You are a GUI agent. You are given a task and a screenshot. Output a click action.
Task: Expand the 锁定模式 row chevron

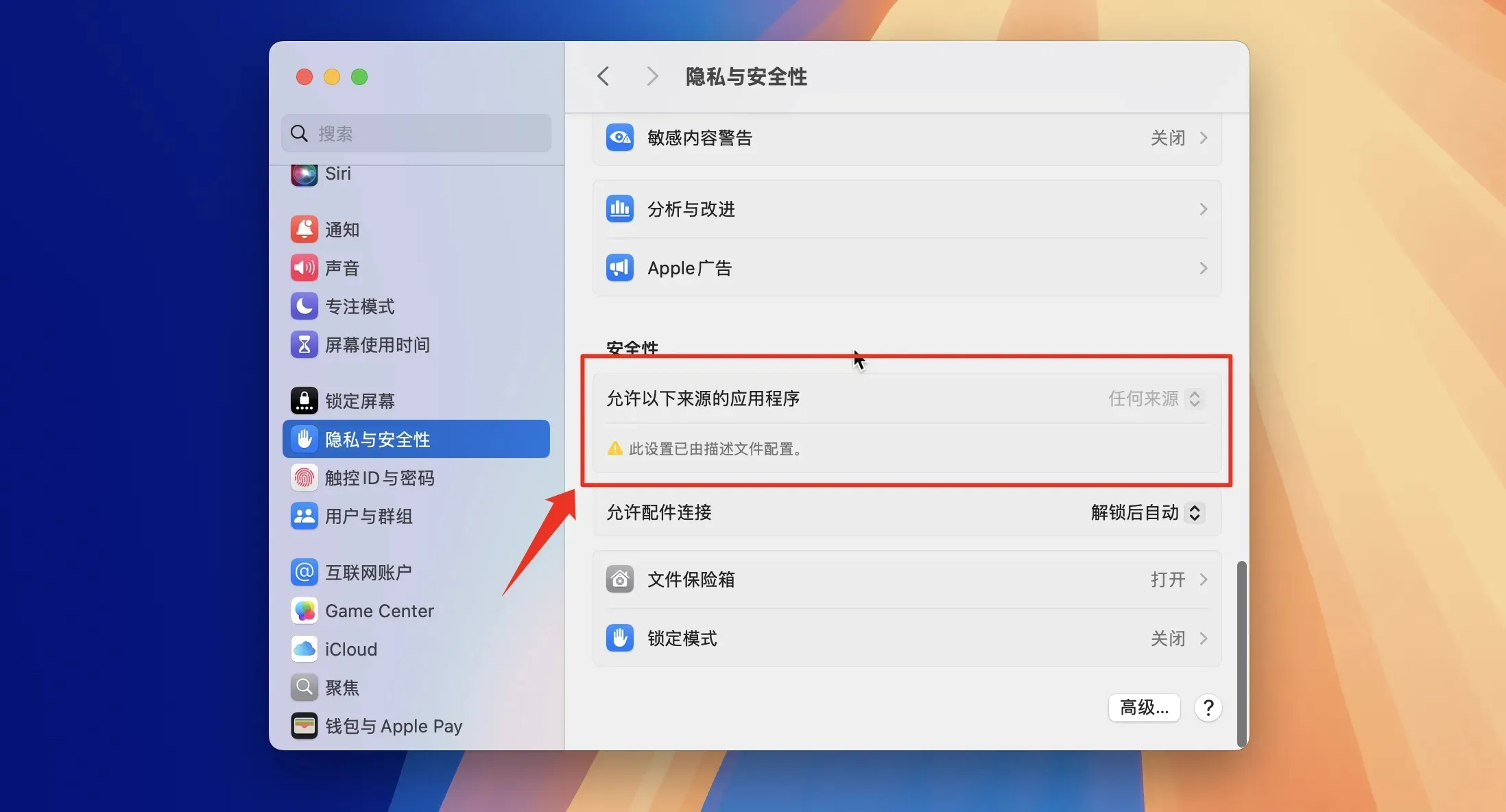(1203, 638)
